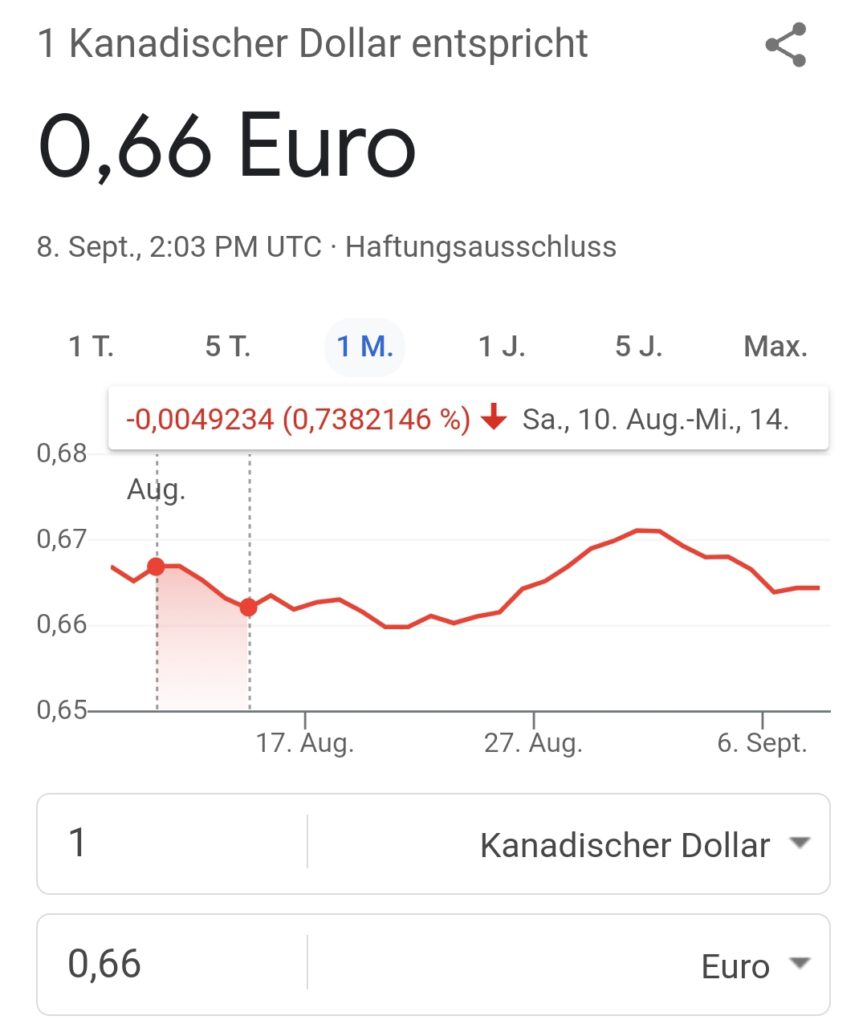
Task: Tap the share icon
Action: tap(786, 44)
